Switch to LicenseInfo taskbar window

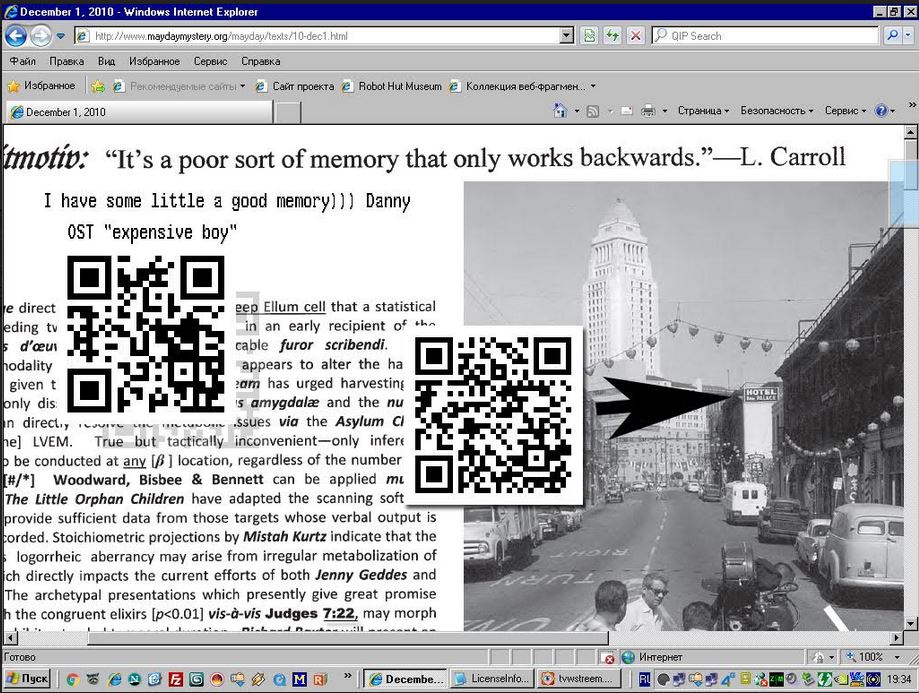click(x=492, y=679)
